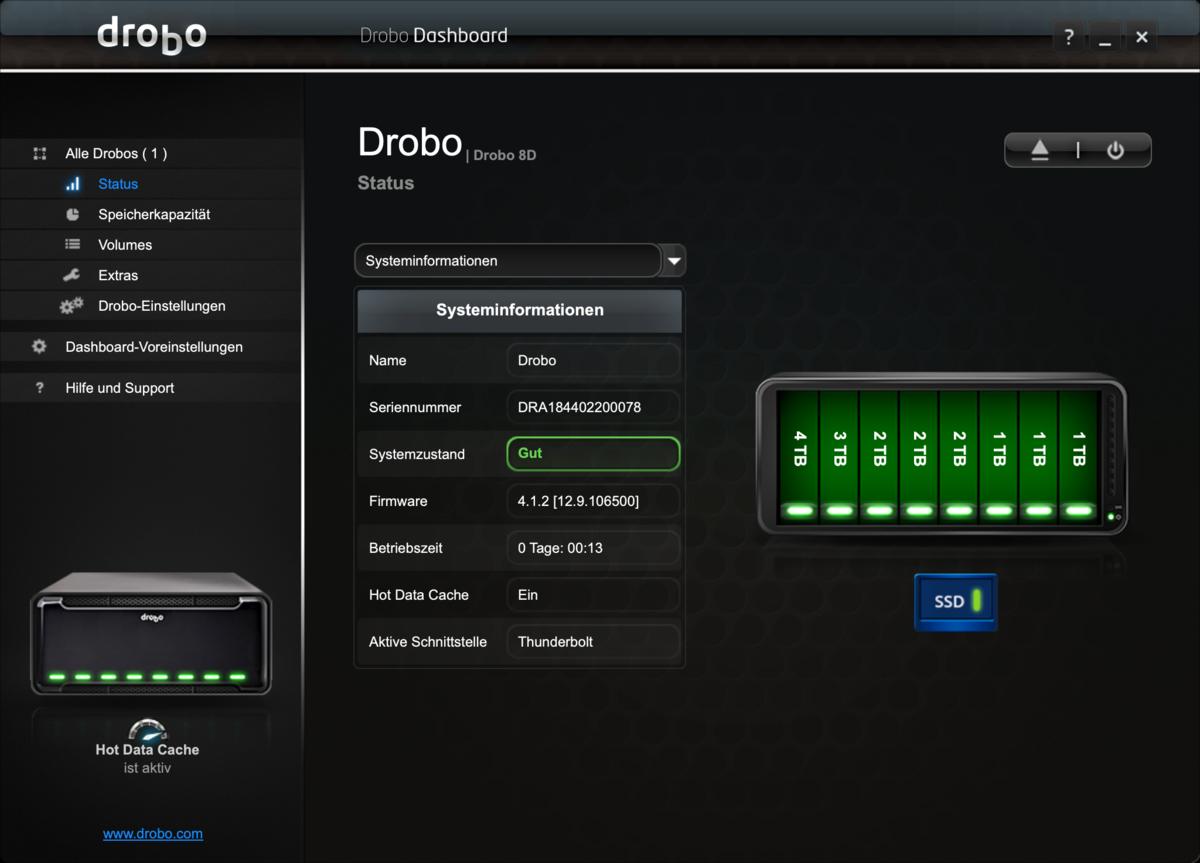Image resolution: width=1200 pixels, height=863 pixels.
Task: Click the pie-chart icon beside Speicherkapazität
Action: 72,214
